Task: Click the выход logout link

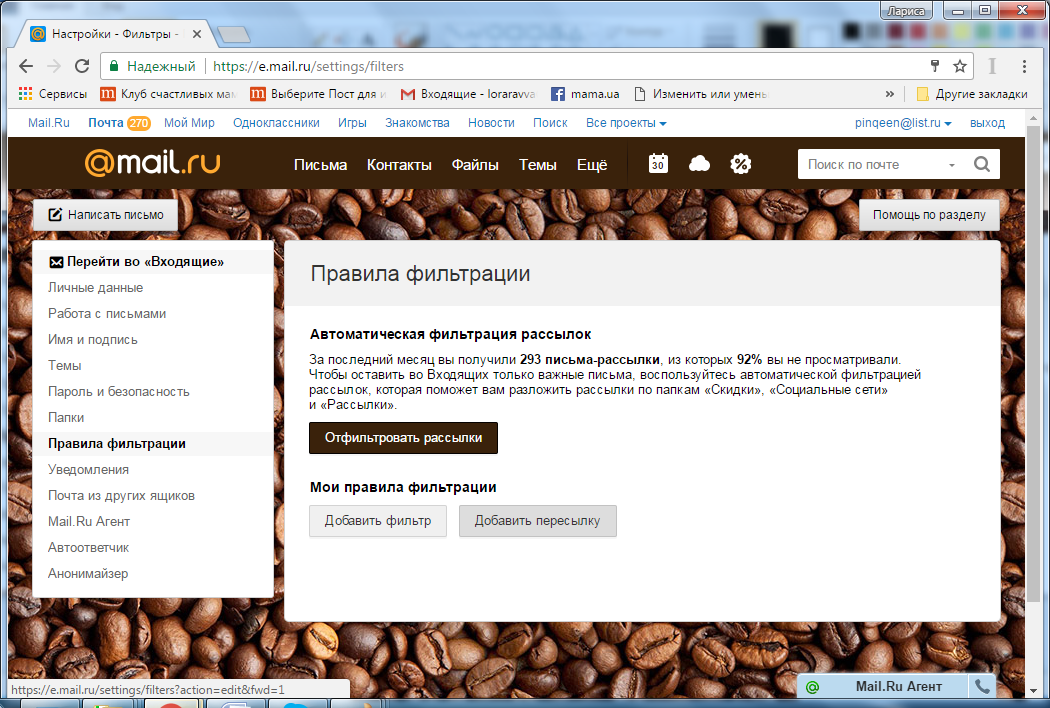Action: pyautogui.click(x=987, y=123)
